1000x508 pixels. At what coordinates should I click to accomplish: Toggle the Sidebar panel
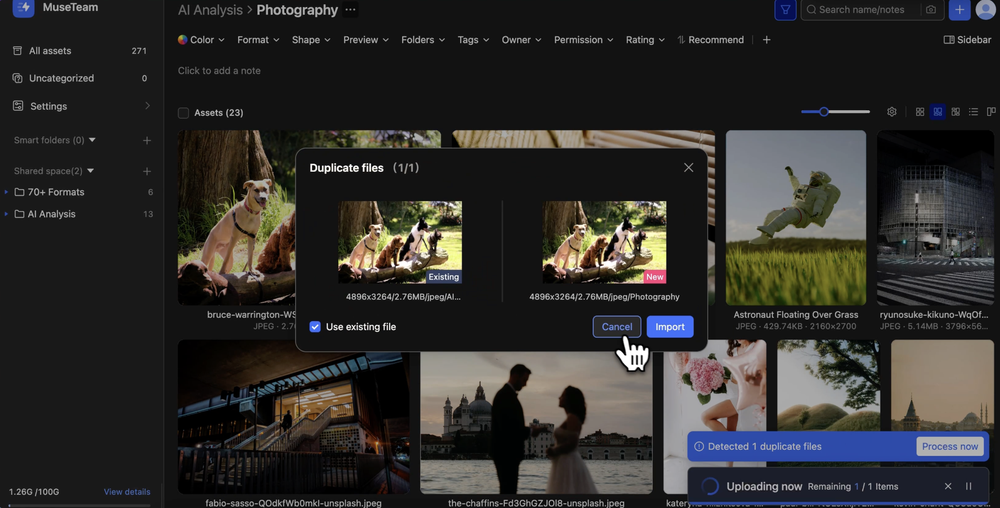pyautogui.click(x=967, y=40)
